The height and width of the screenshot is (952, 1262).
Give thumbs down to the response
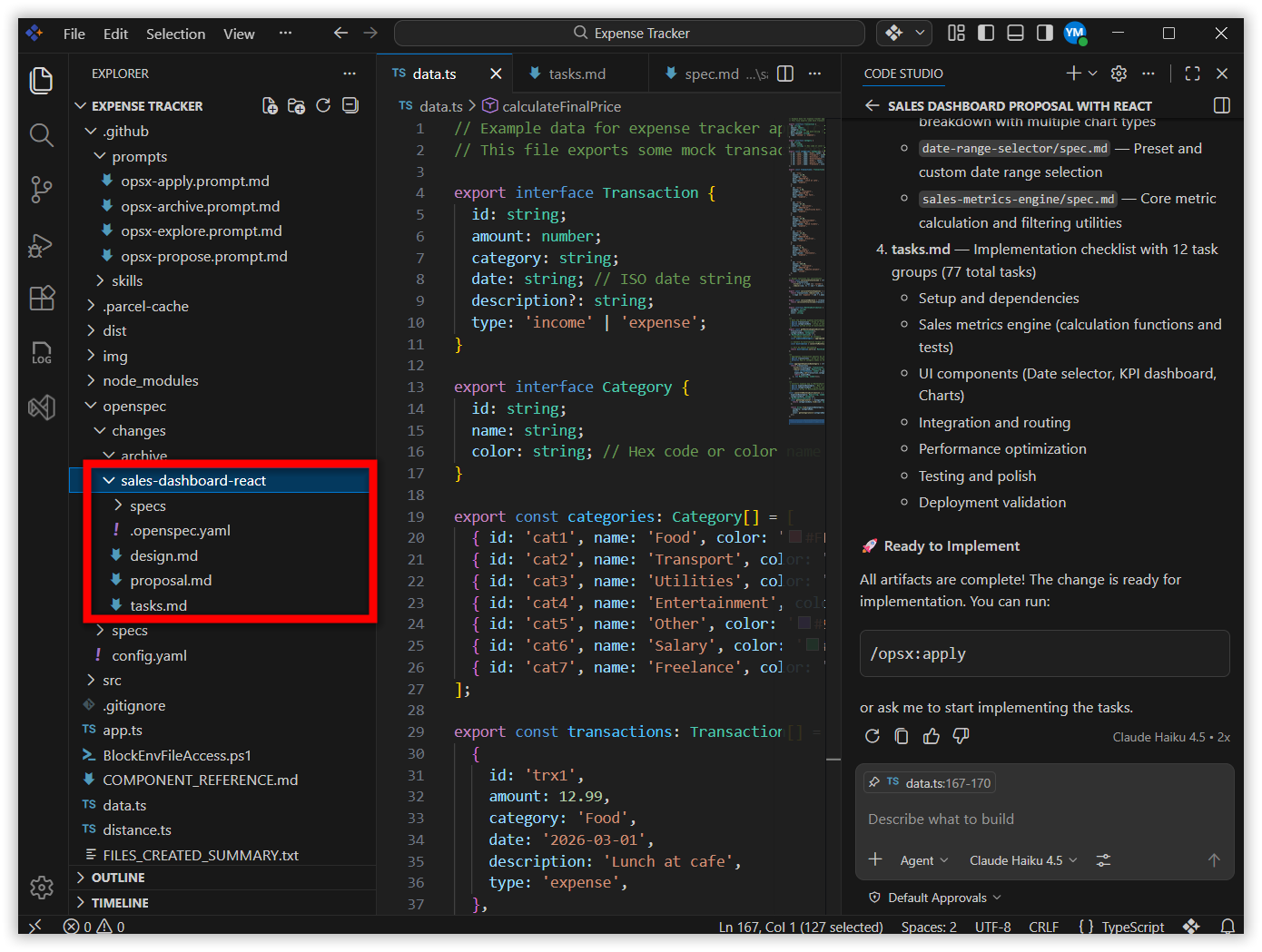(x=961, y=736)
